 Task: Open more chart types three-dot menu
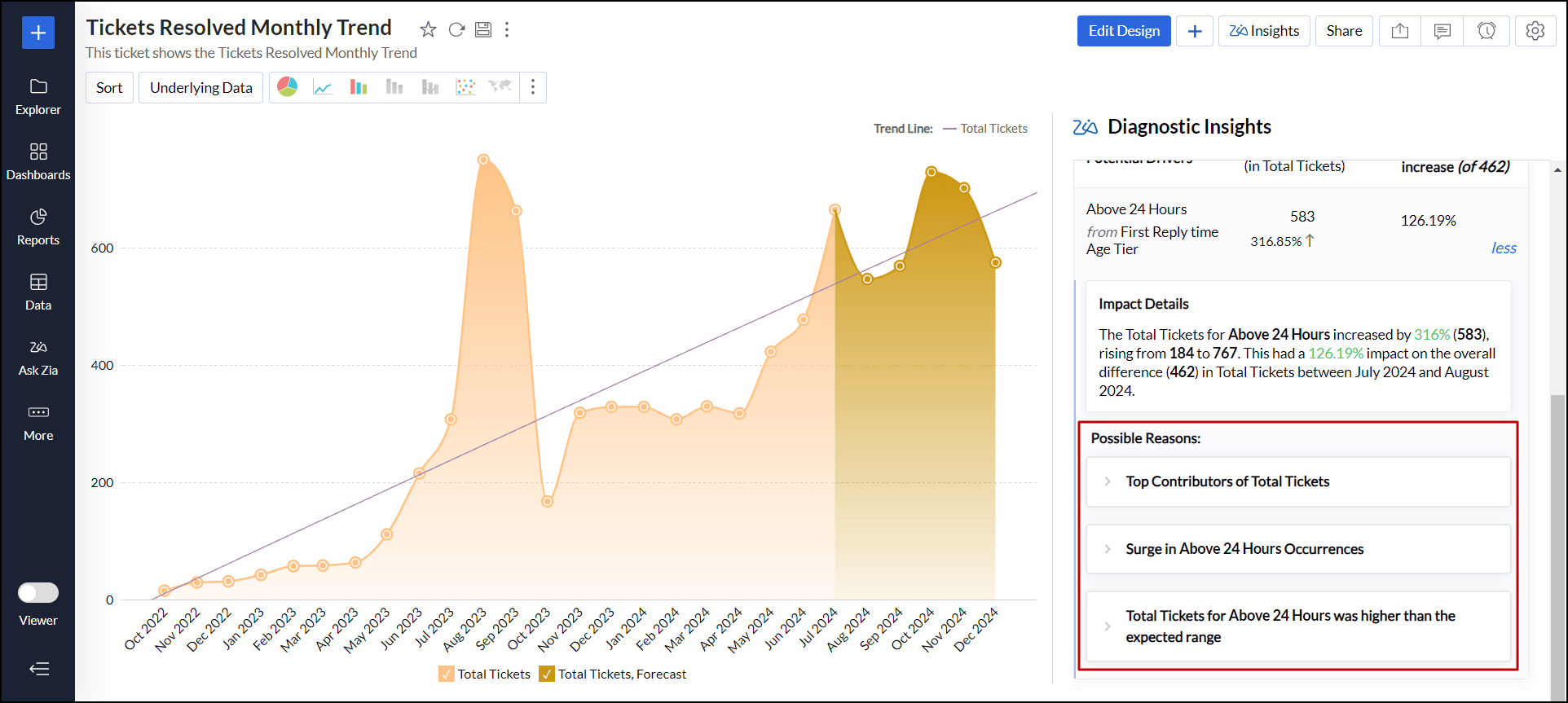pyautogui.click(x=533, y=87)
